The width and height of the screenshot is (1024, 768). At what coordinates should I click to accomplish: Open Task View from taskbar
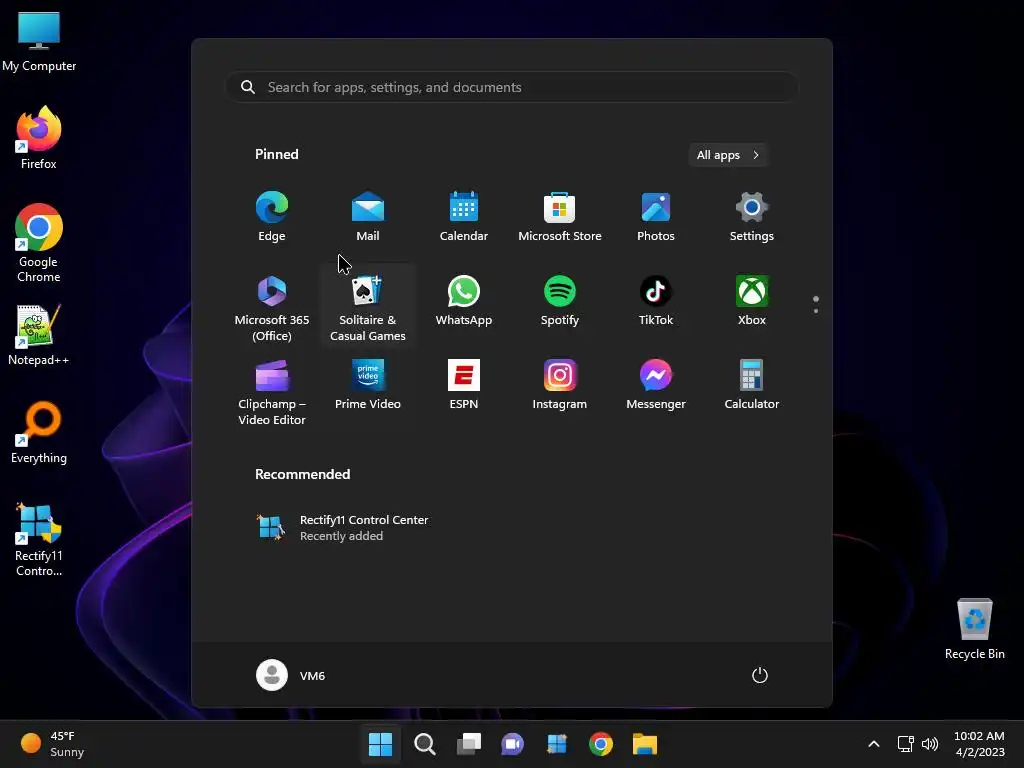469,744
